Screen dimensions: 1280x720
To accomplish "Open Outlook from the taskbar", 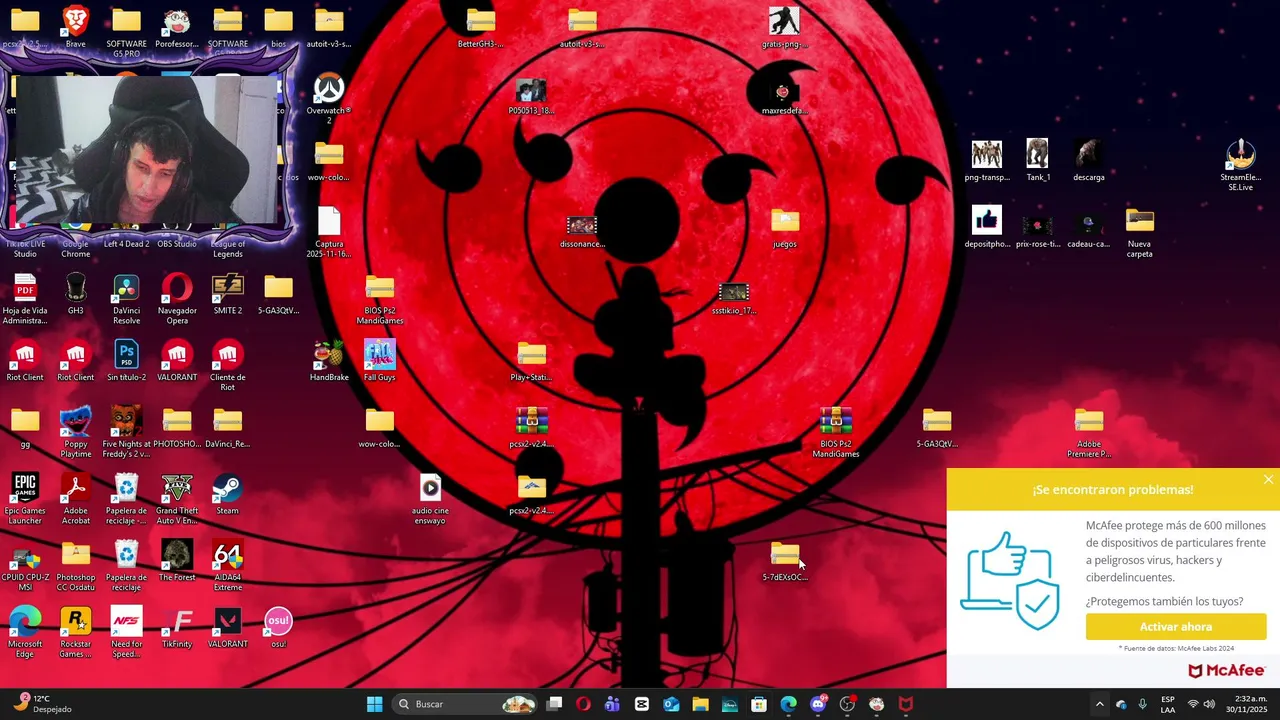I will coord(671,704).
